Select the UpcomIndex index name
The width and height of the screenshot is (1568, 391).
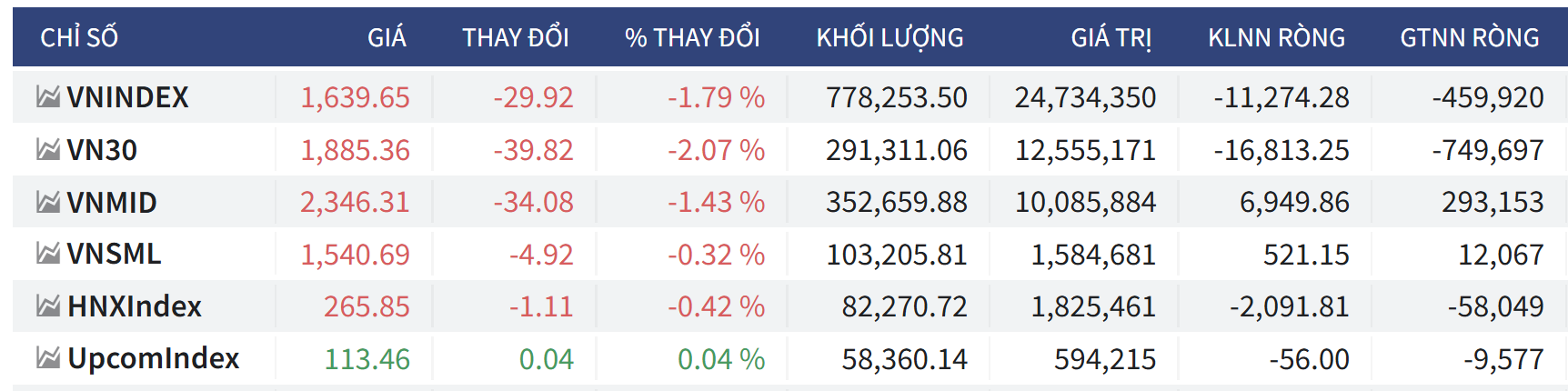tap(154, 359)
